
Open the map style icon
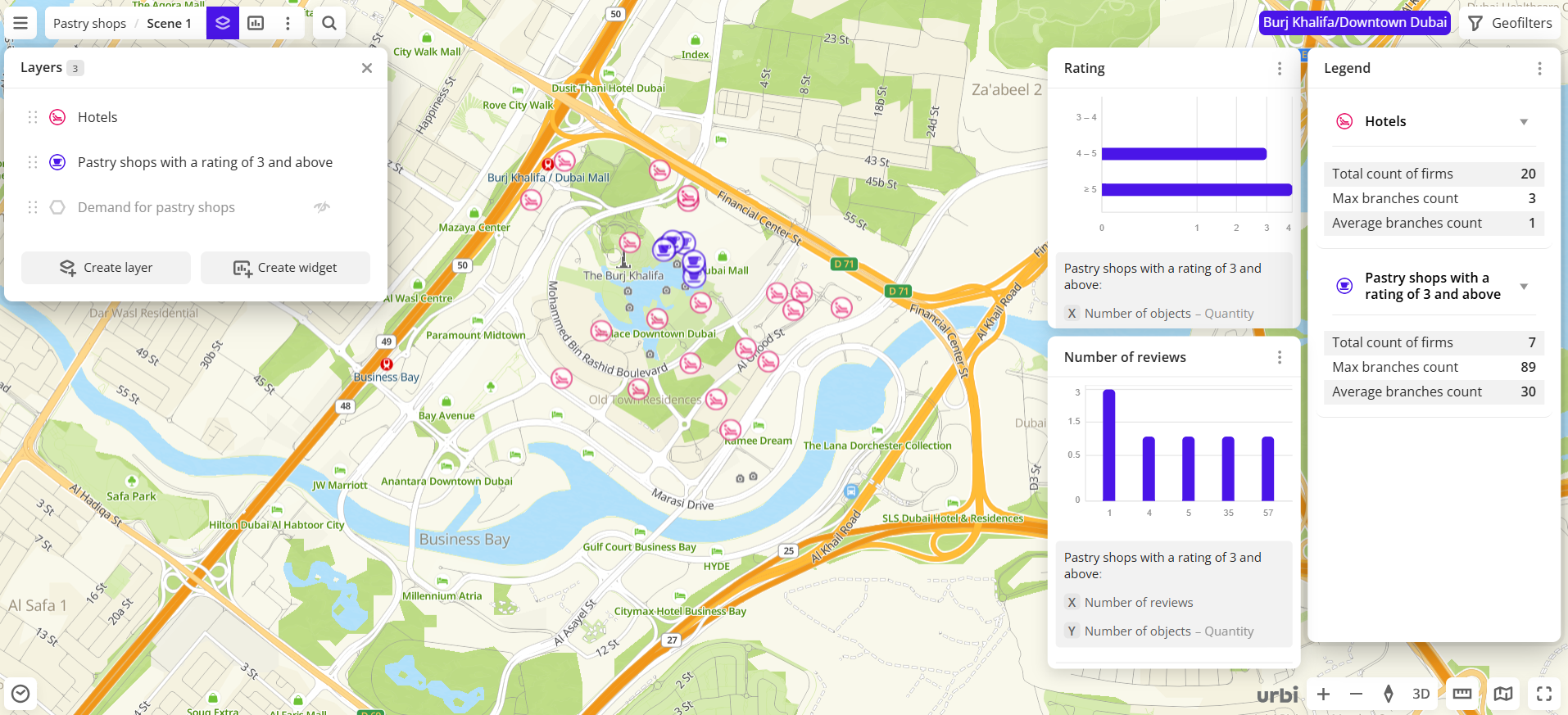point(1503,694)
